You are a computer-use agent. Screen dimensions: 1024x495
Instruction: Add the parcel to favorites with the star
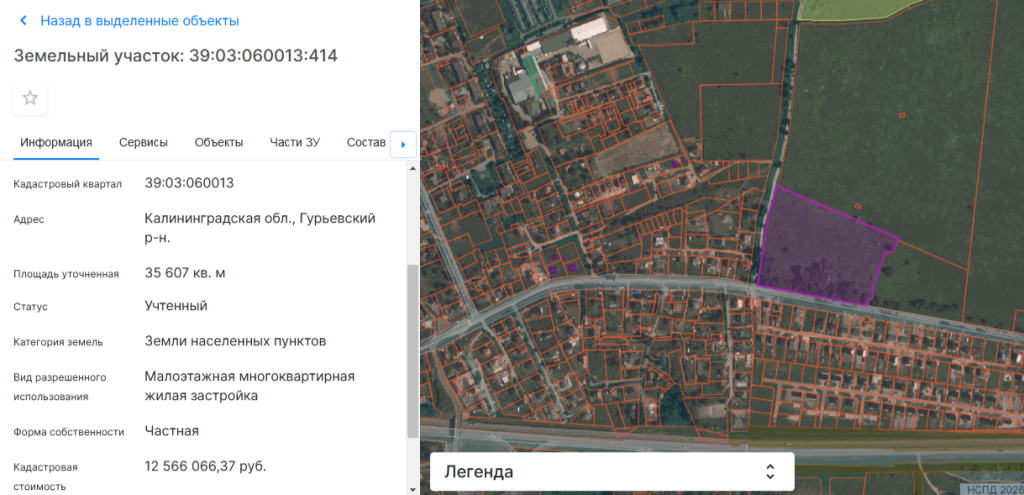(30, 98)
